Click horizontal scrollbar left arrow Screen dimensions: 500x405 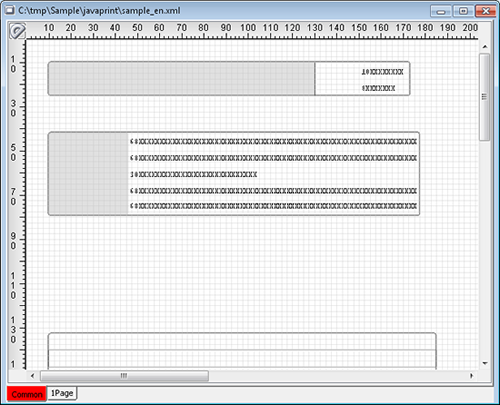point(32,376)
